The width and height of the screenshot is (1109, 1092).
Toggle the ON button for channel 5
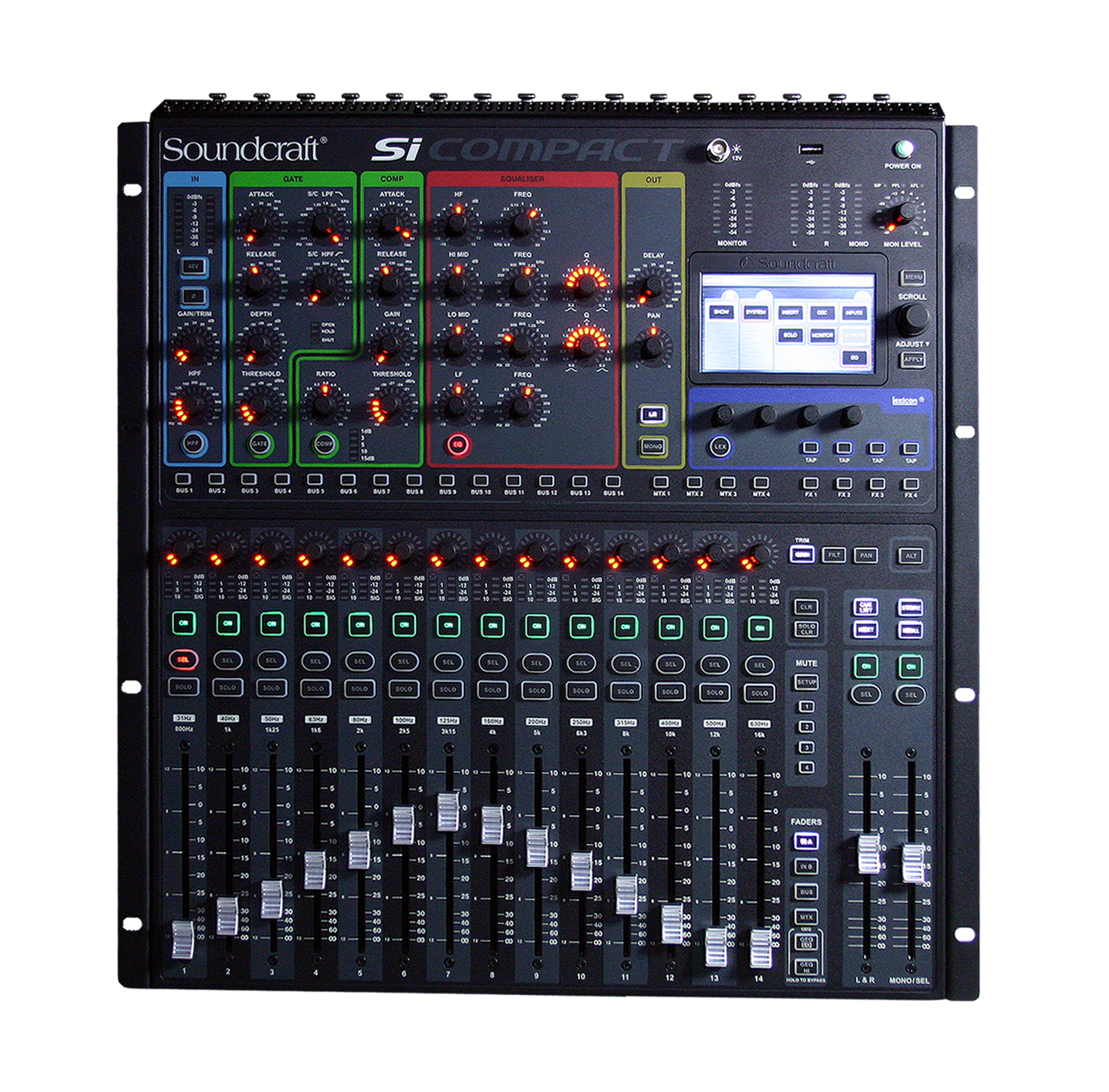[360, 624]
